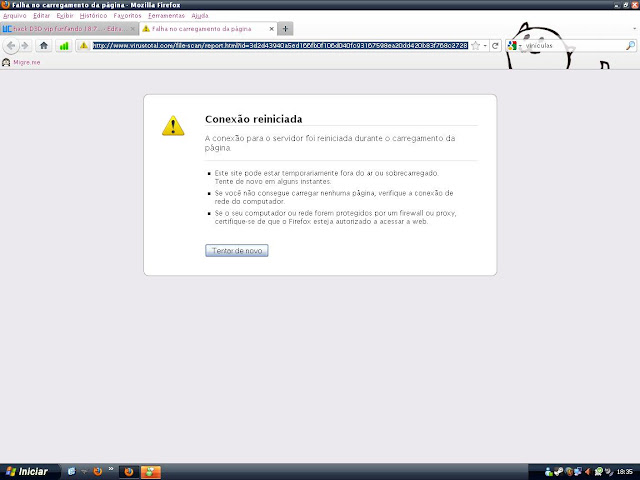
Task: Click the virustotal URL in address bar
Action: (280, 46)
